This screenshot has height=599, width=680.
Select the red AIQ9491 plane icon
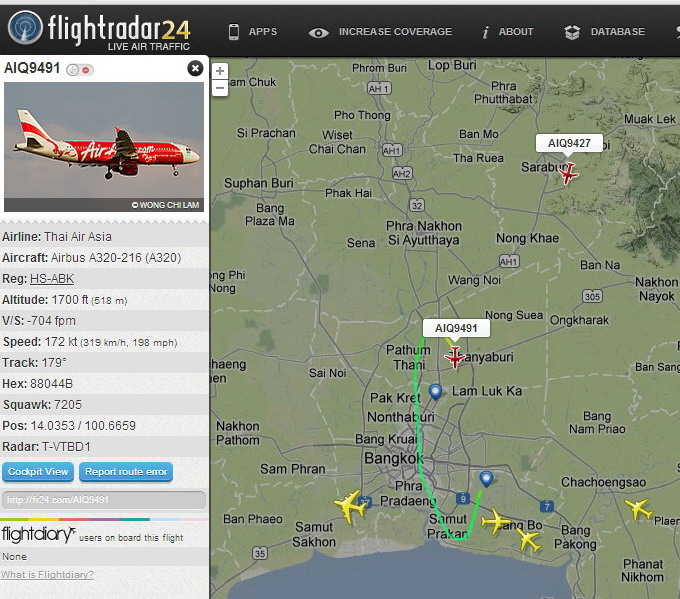pyautogui.click(x=454, y=357)
